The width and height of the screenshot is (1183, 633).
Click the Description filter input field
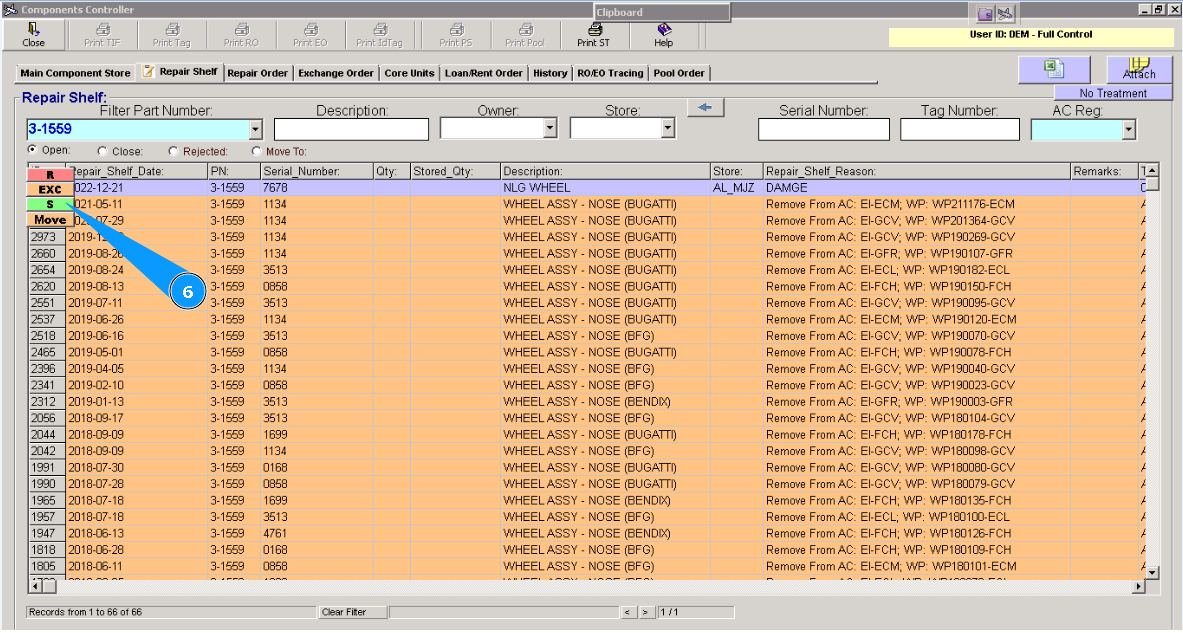(352, 129)
